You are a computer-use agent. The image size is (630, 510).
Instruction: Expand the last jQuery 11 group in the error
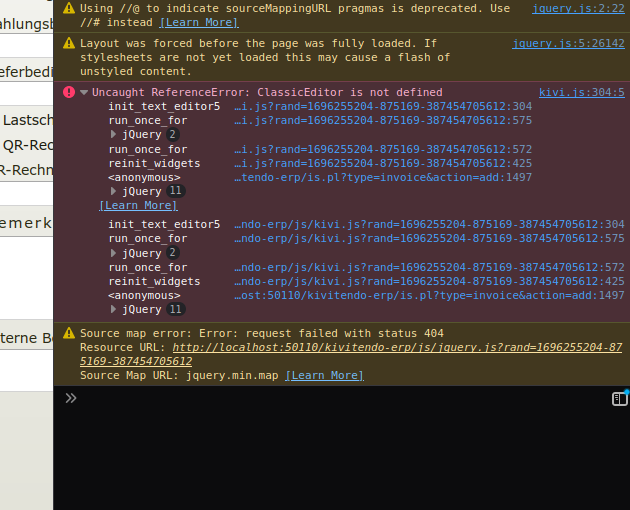click(x=114, y=310)
